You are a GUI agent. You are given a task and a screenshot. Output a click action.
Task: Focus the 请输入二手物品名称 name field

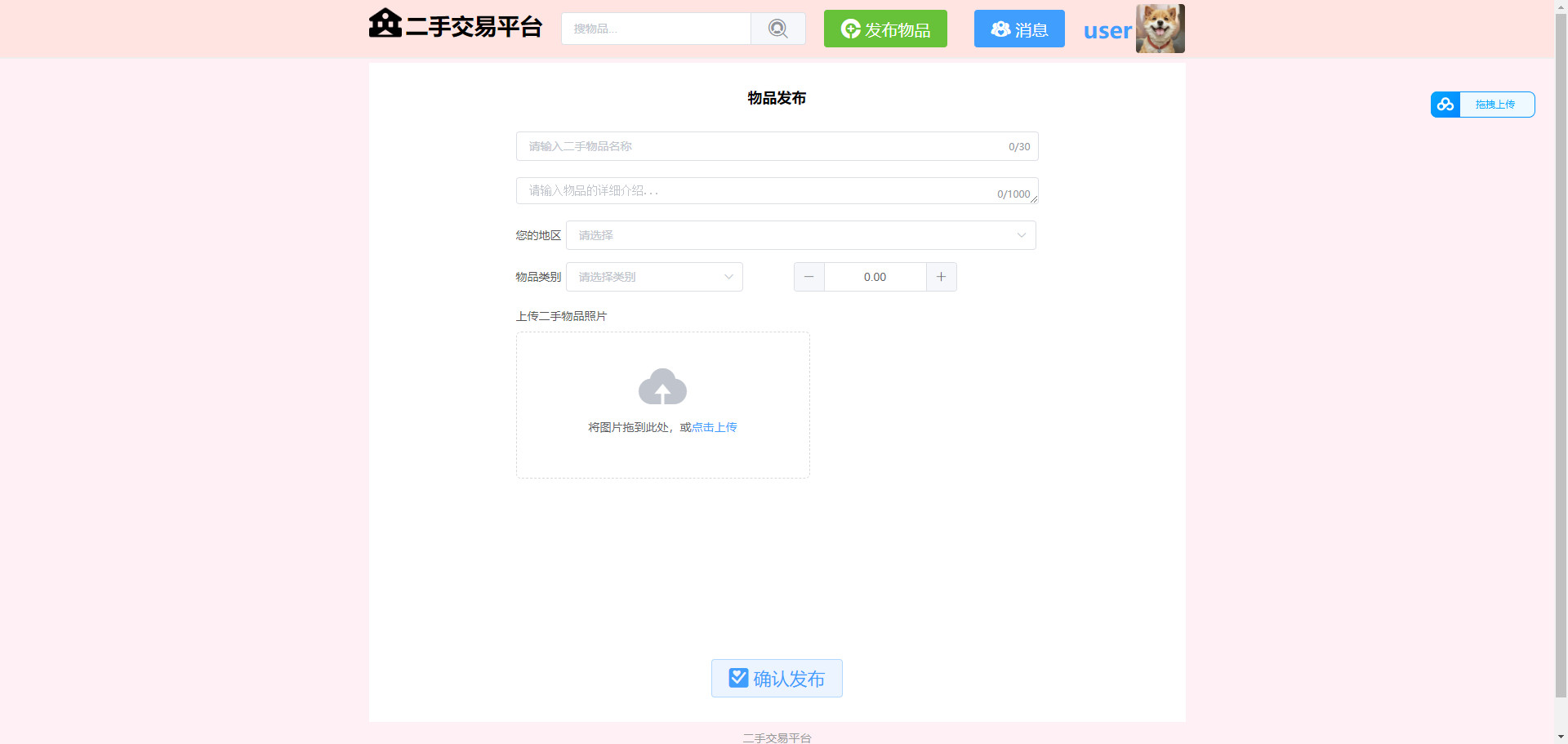pos(777,146)
